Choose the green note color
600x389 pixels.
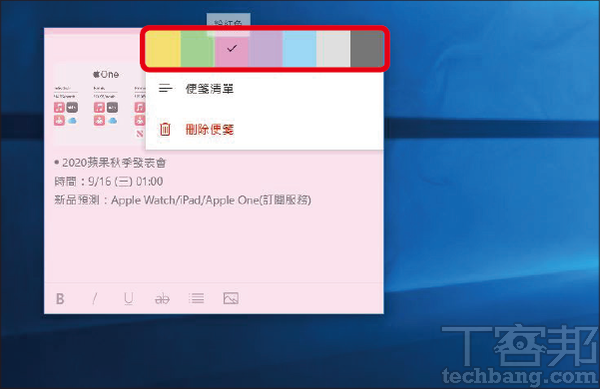click(197, 49)
